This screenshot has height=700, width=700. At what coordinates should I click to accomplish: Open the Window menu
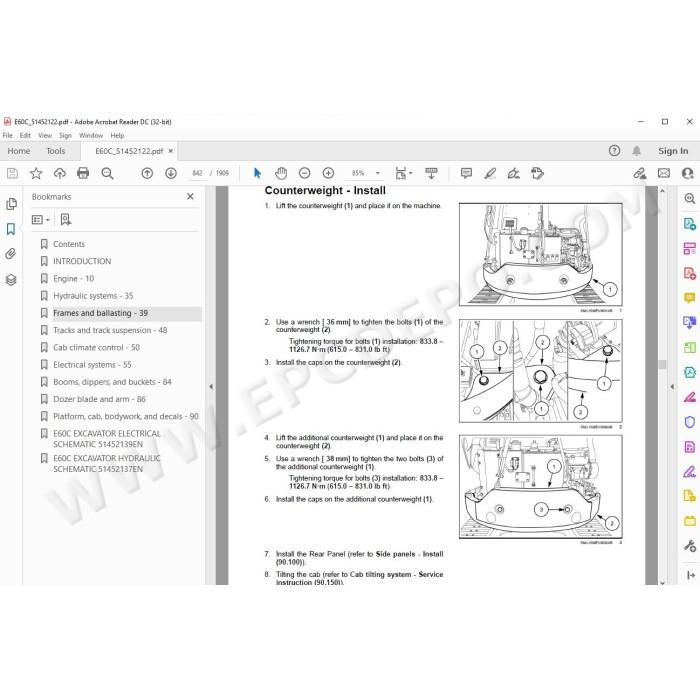click(x=91, y=135)
